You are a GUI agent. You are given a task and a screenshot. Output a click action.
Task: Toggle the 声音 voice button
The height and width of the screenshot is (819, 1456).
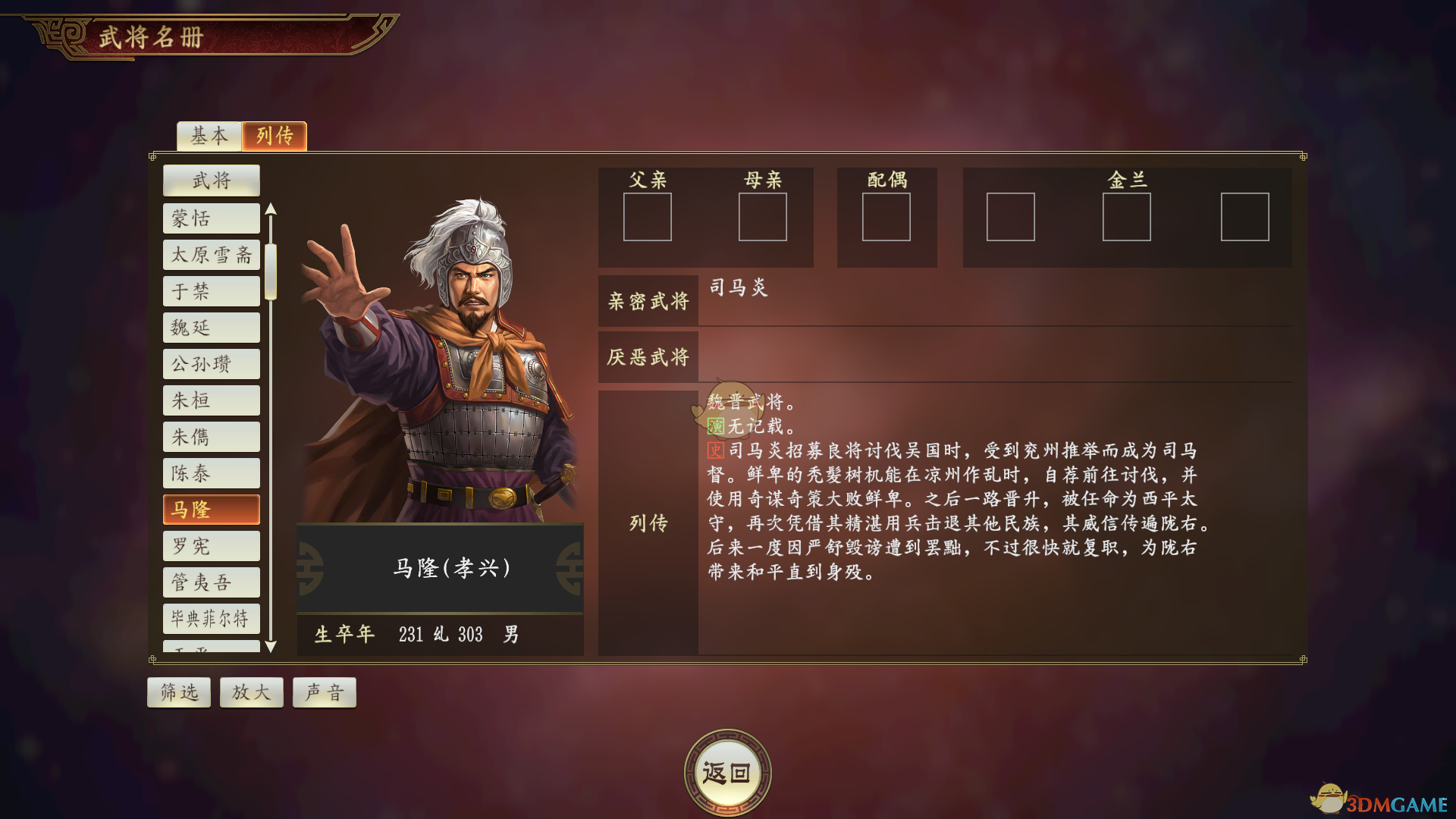(325, 692)
